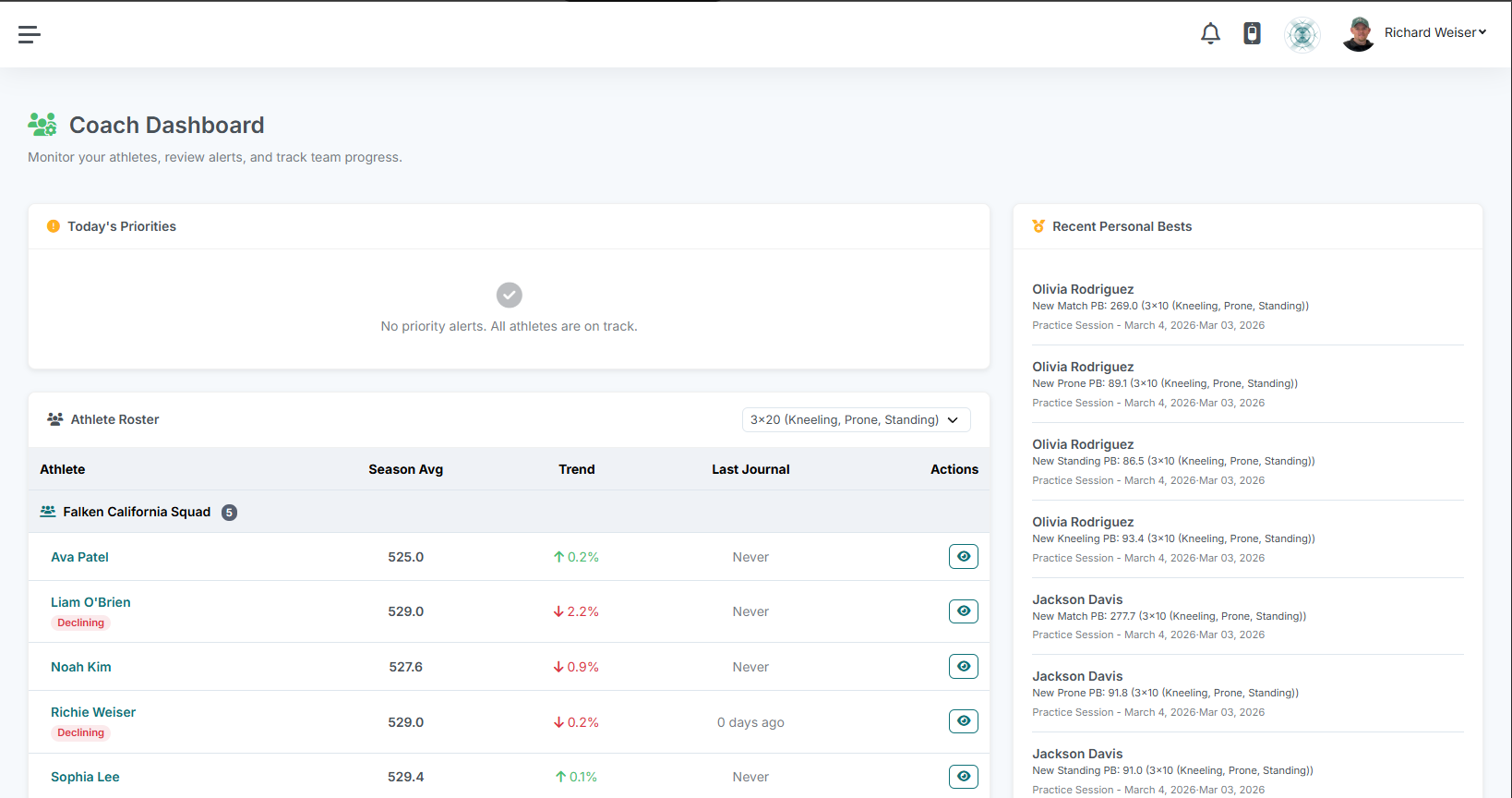The height and width of the screenshot is (798, 1512).
Task: Open the hamburger sidebar menu
Action: [x=30, y=35]
